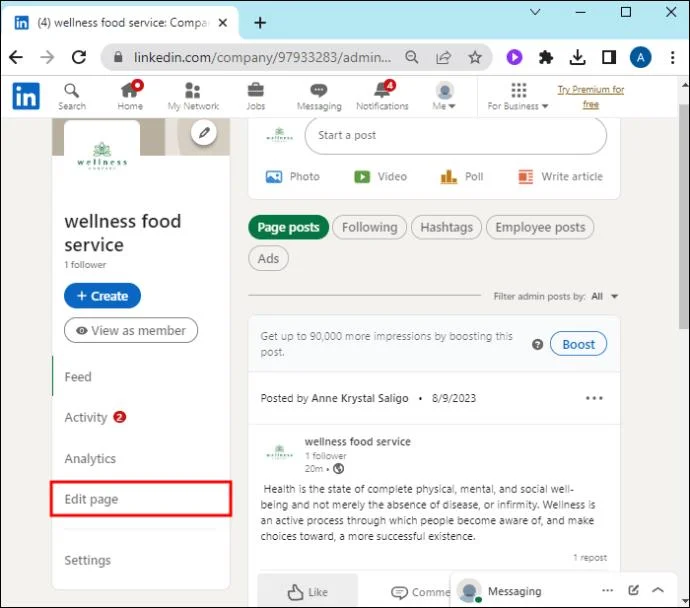The image size is (690, 608).
Task: Create a Poll
Action: tap(462, 177)
